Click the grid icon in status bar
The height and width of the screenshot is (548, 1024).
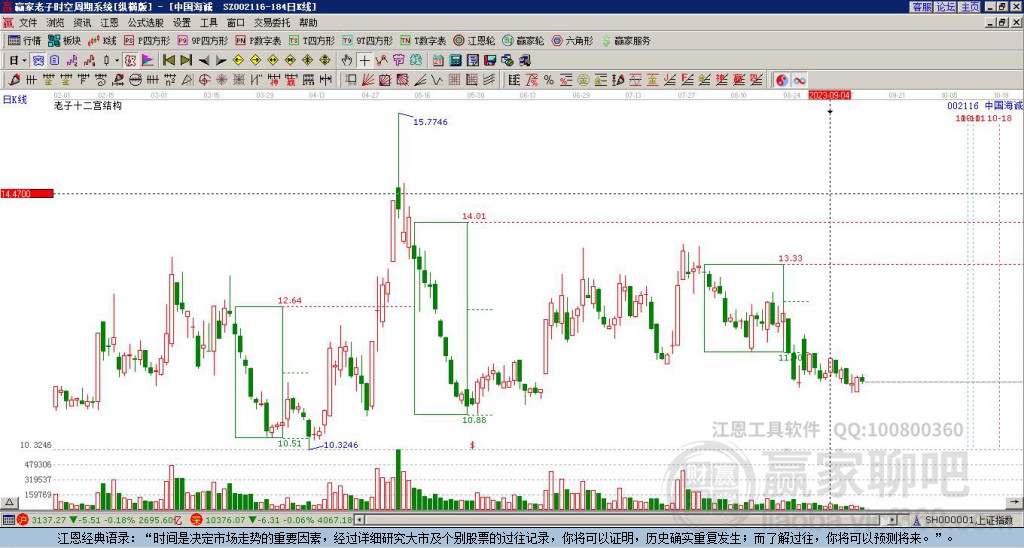click(8, 520)
